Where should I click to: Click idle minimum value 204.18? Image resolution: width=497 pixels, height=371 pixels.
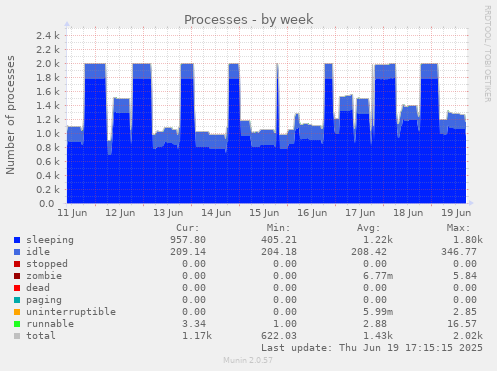(x=279, y=252)
